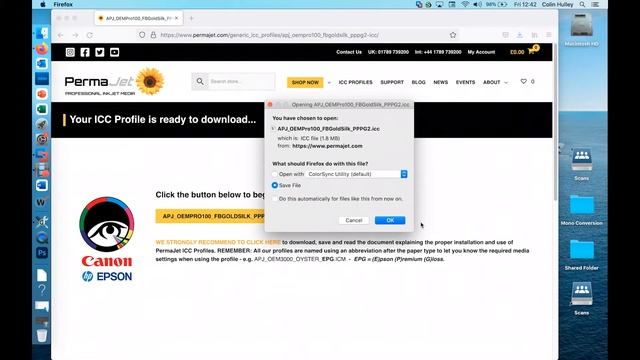This screenshot has height=360, width=640.
Task: Select the Open with radio button
Action: coord(275,174)
